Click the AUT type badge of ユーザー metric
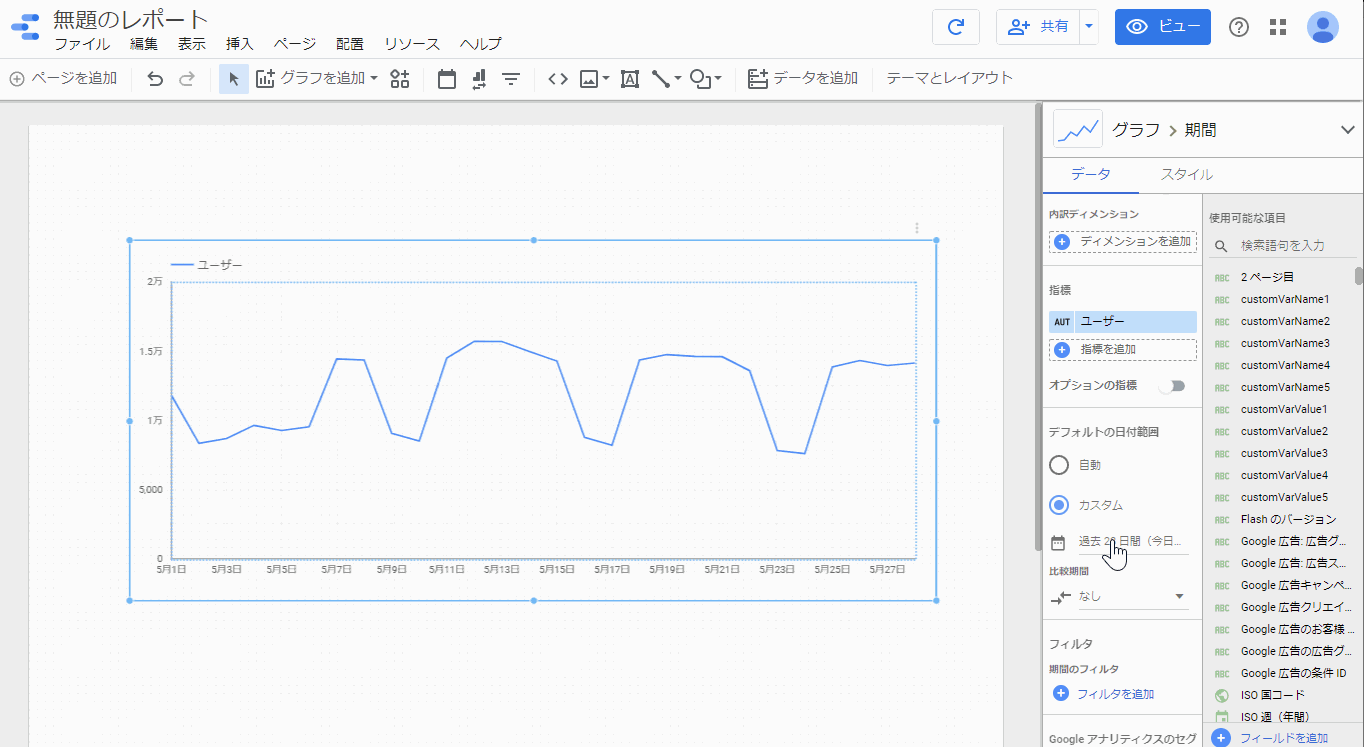The image size is (1364, 747). (1062, 322)
